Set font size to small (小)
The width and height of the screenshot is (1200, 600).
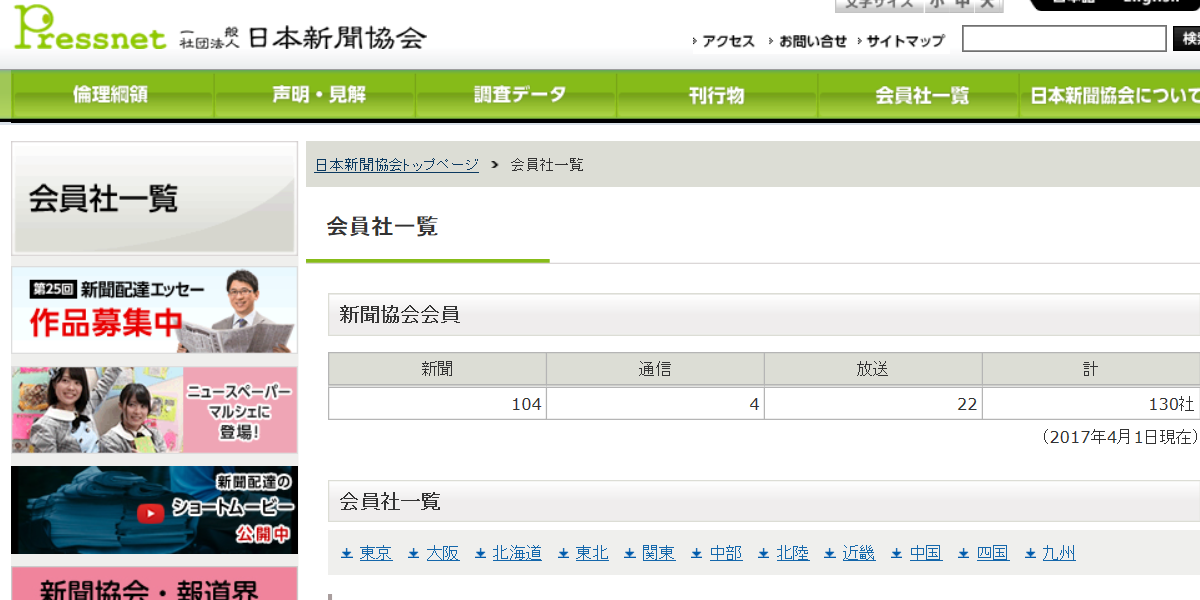[x=937, y=4]
